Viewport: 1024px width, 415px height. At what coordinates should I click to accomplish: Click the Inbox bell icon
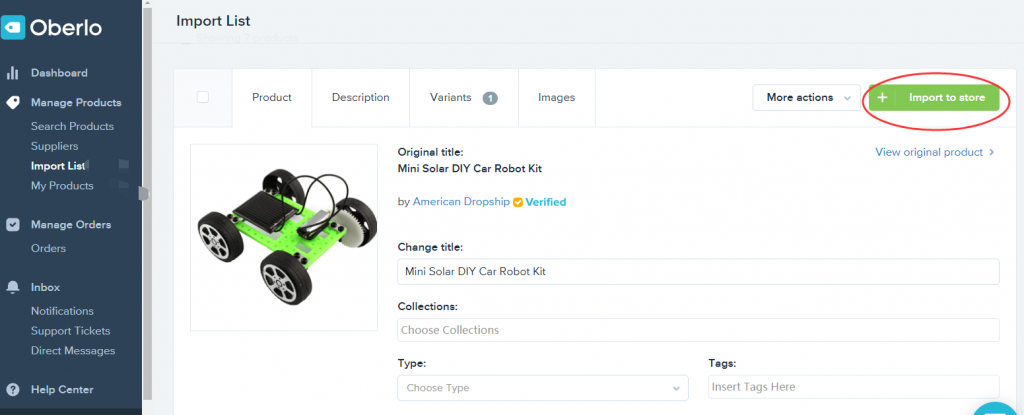13,287
